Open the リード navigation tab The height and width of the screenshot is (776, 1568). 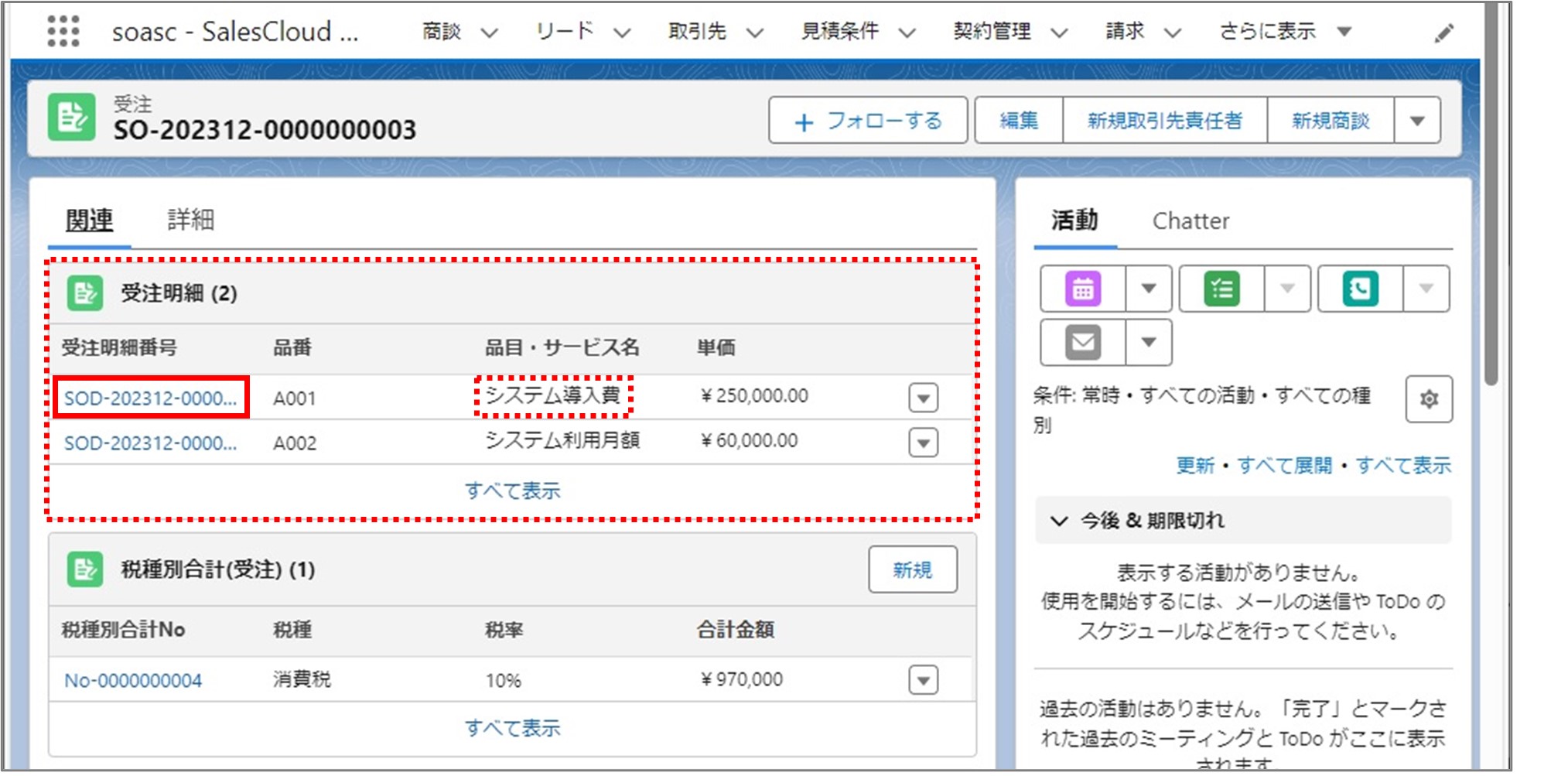point(565,32)
